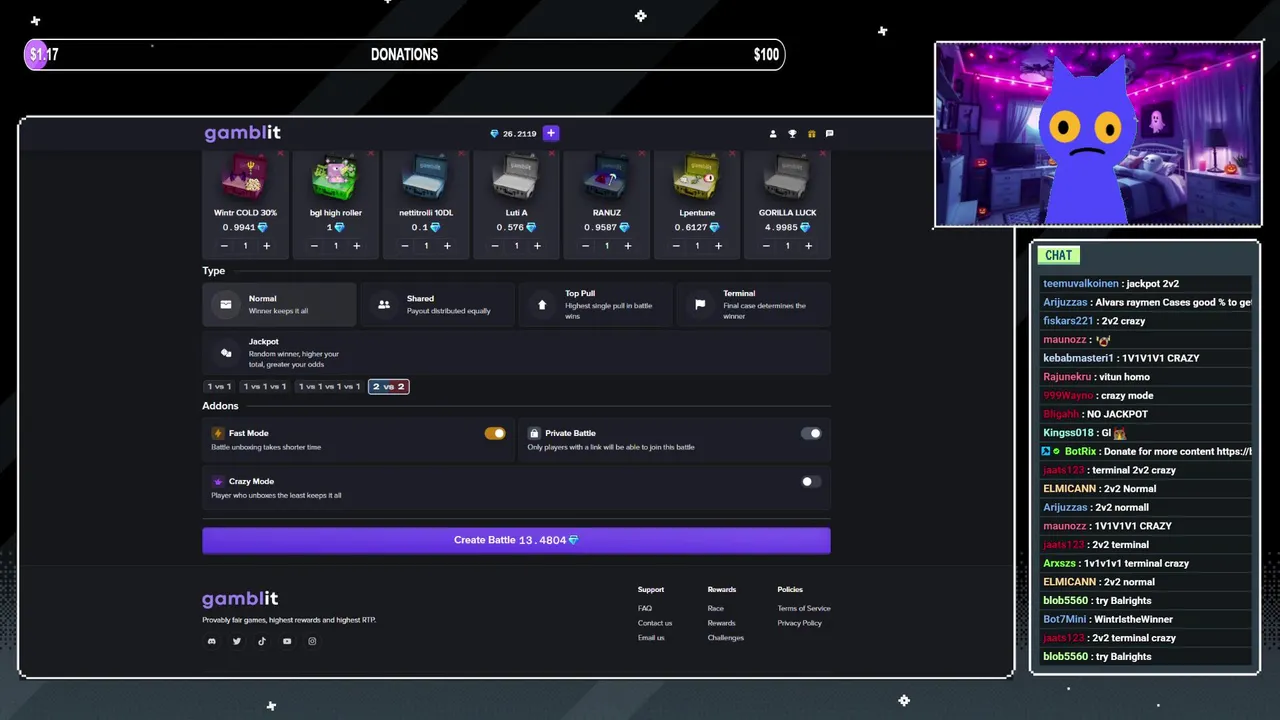Increase quantity of RANUZ case
The height and width of the screenshot is (720, 1280).
(628, 246)
